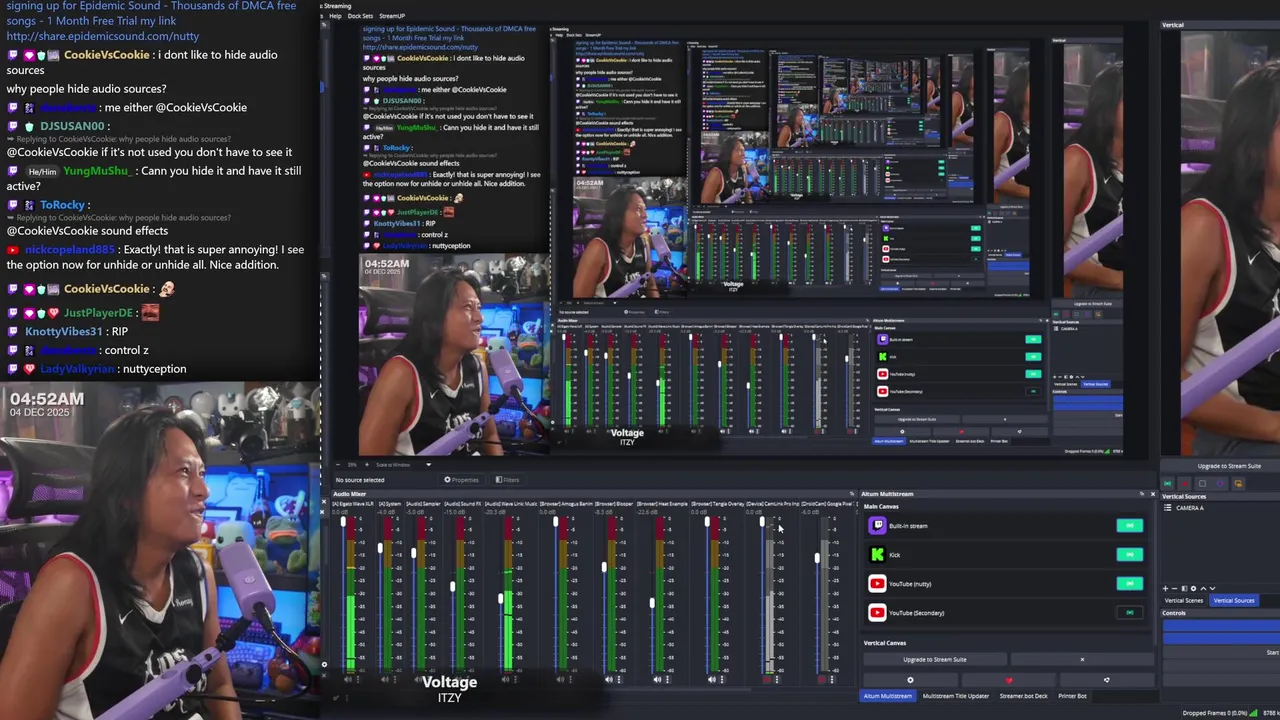Viewport: 1280px width, 720px height.
Task: Mute the Heat Example browser channel
Action: click(x=657, y=679)
